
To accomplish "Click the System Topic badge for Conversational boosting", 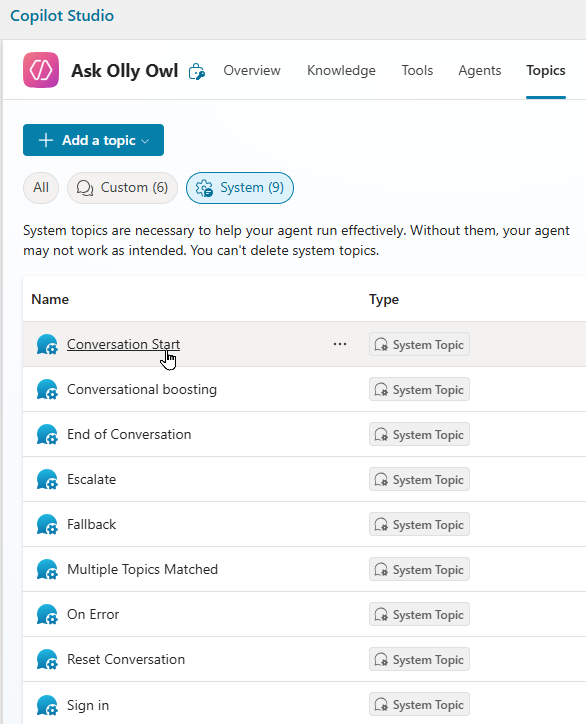I will click(419, 389).
